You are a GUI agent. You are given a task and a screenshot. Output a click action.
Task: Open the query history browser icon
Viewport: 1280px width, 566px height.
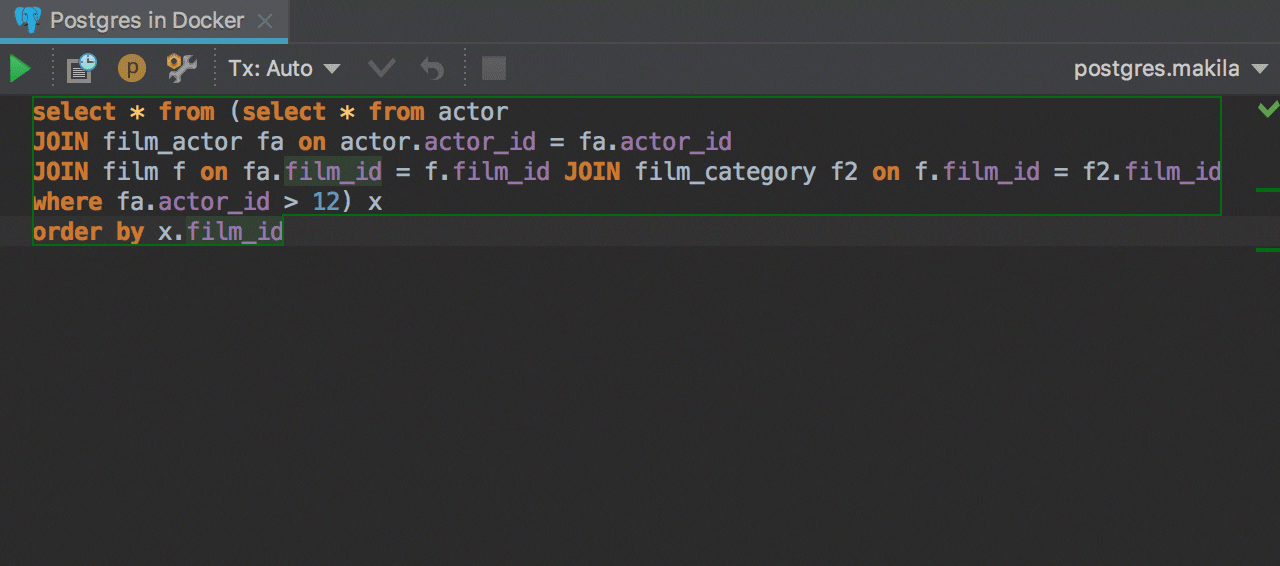(x=81, y=69)
